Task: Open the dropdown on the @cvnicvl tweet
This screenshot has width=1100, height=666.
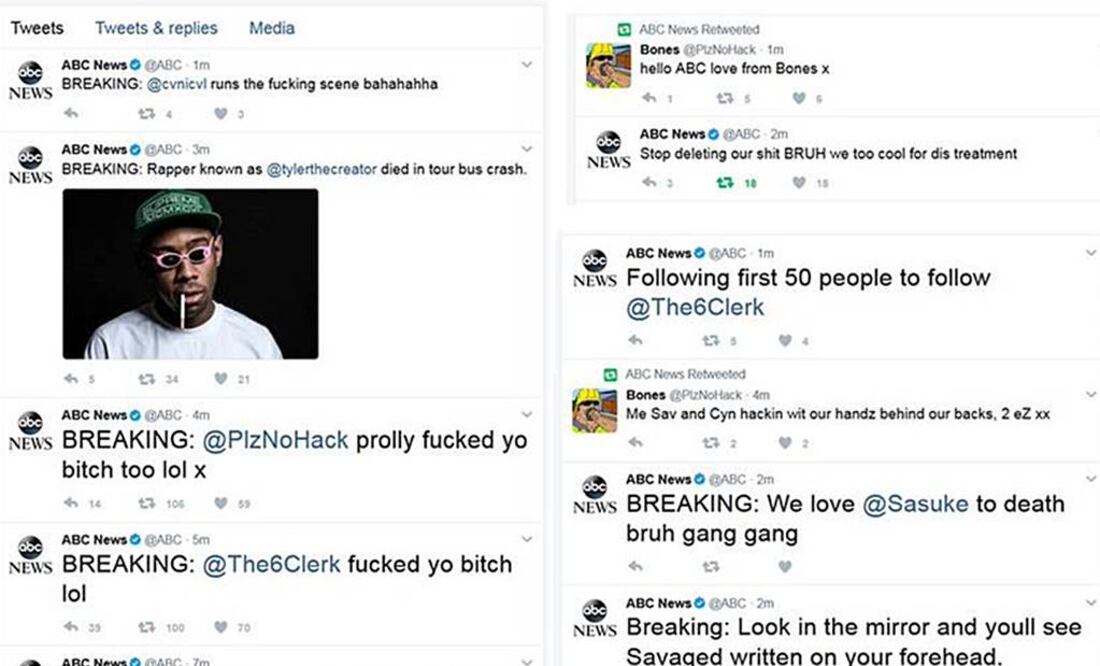Action: pos(527,62)
